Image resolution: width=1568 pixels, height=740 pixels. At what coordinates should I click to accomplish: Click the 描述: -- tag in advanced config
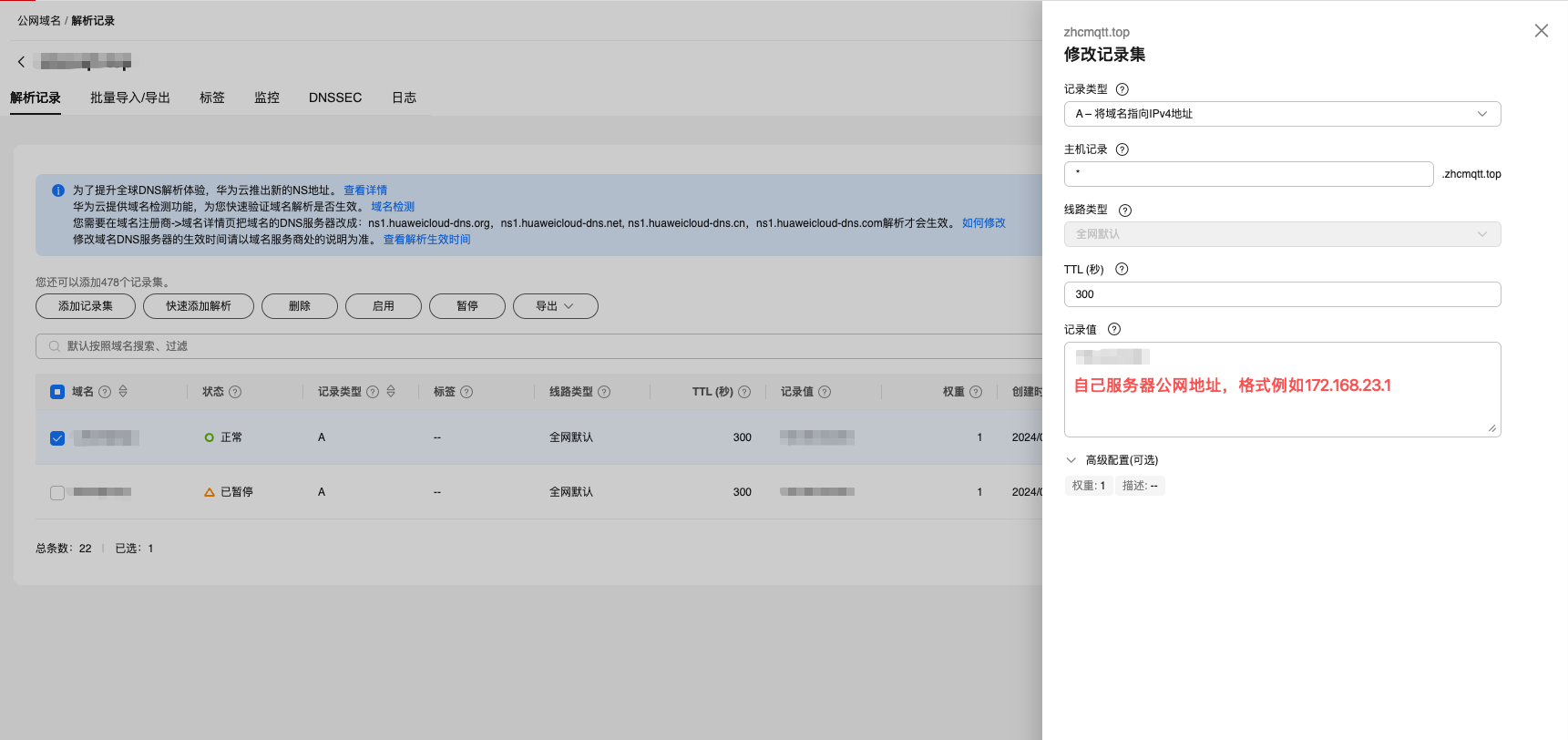(1140, 486)
